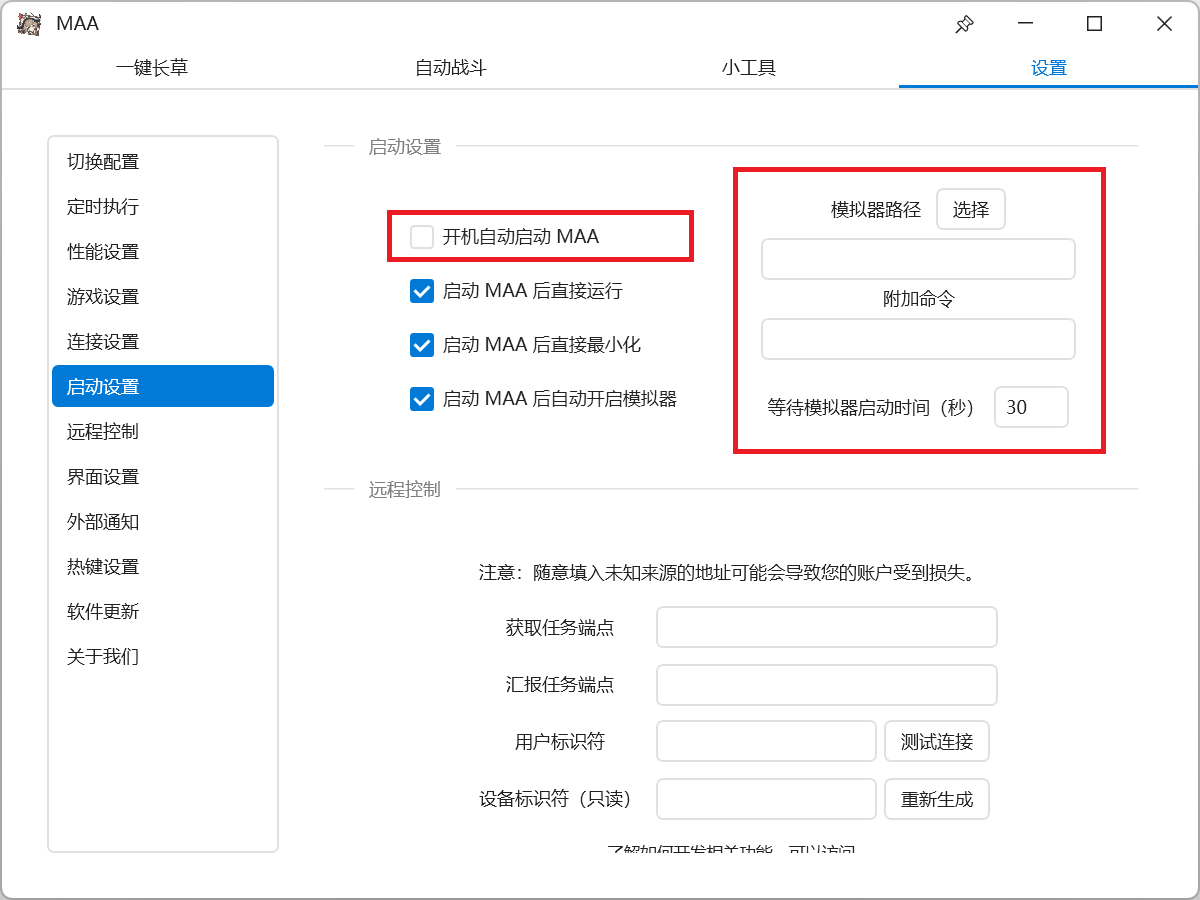Go to the 小工具 tab
The height and width of the screenshot is (900, 1200).
(x=749, y=68)
